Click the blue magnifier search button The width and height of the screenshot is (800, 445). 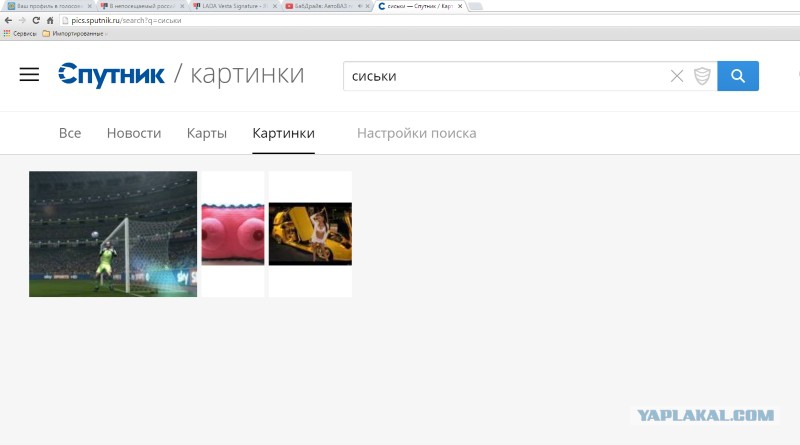coord(738,76)
